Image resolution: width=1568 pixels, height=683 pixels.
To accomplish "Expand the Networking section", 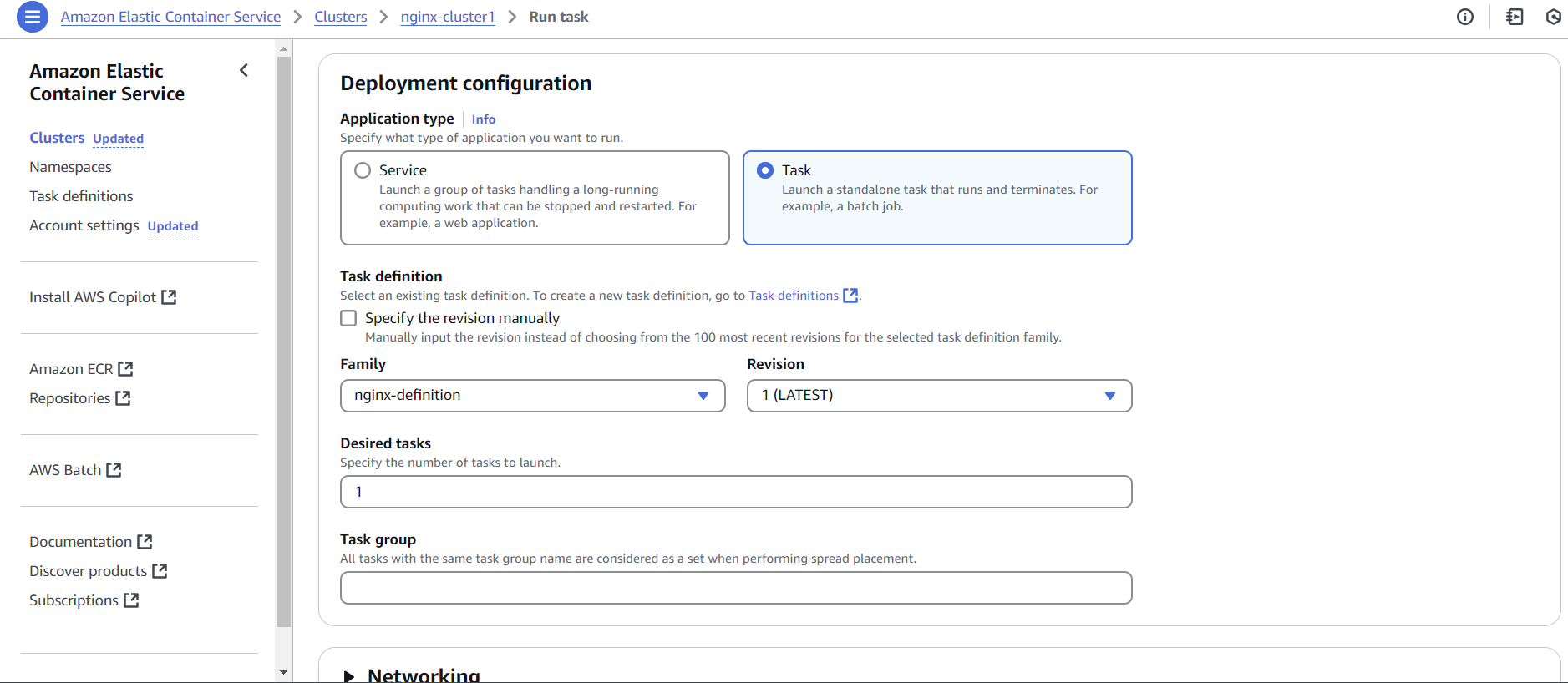I will 349,675.
